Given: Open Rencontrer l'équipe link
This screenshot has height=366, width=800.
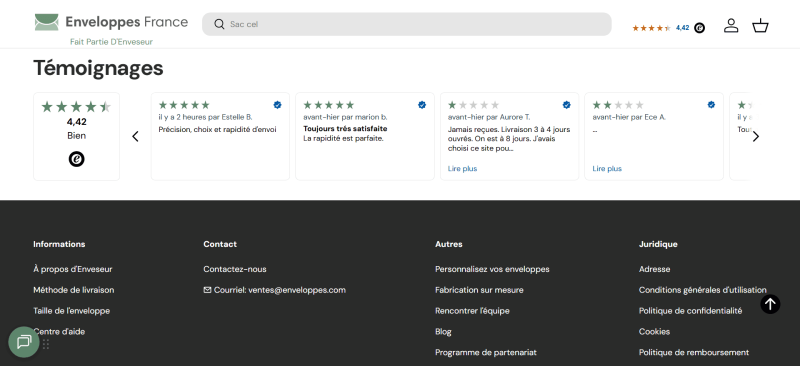Looking at the screenshot, I should coord(472,311).
